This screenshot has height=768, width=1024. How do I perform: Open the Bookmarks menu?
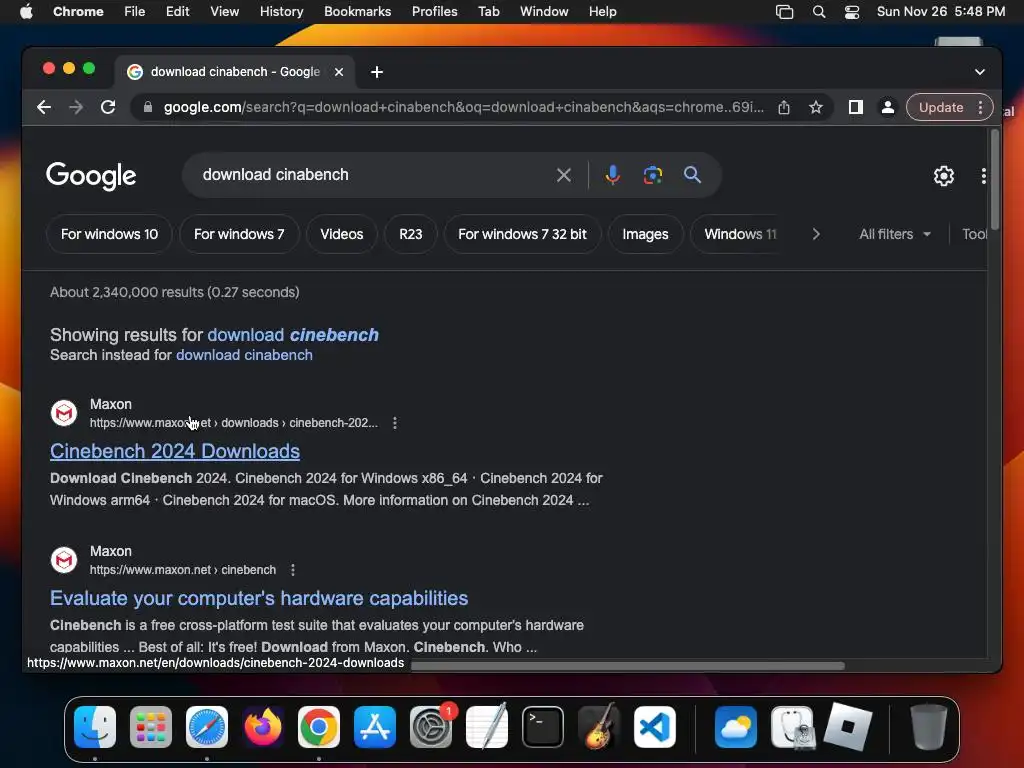[357, 12]
